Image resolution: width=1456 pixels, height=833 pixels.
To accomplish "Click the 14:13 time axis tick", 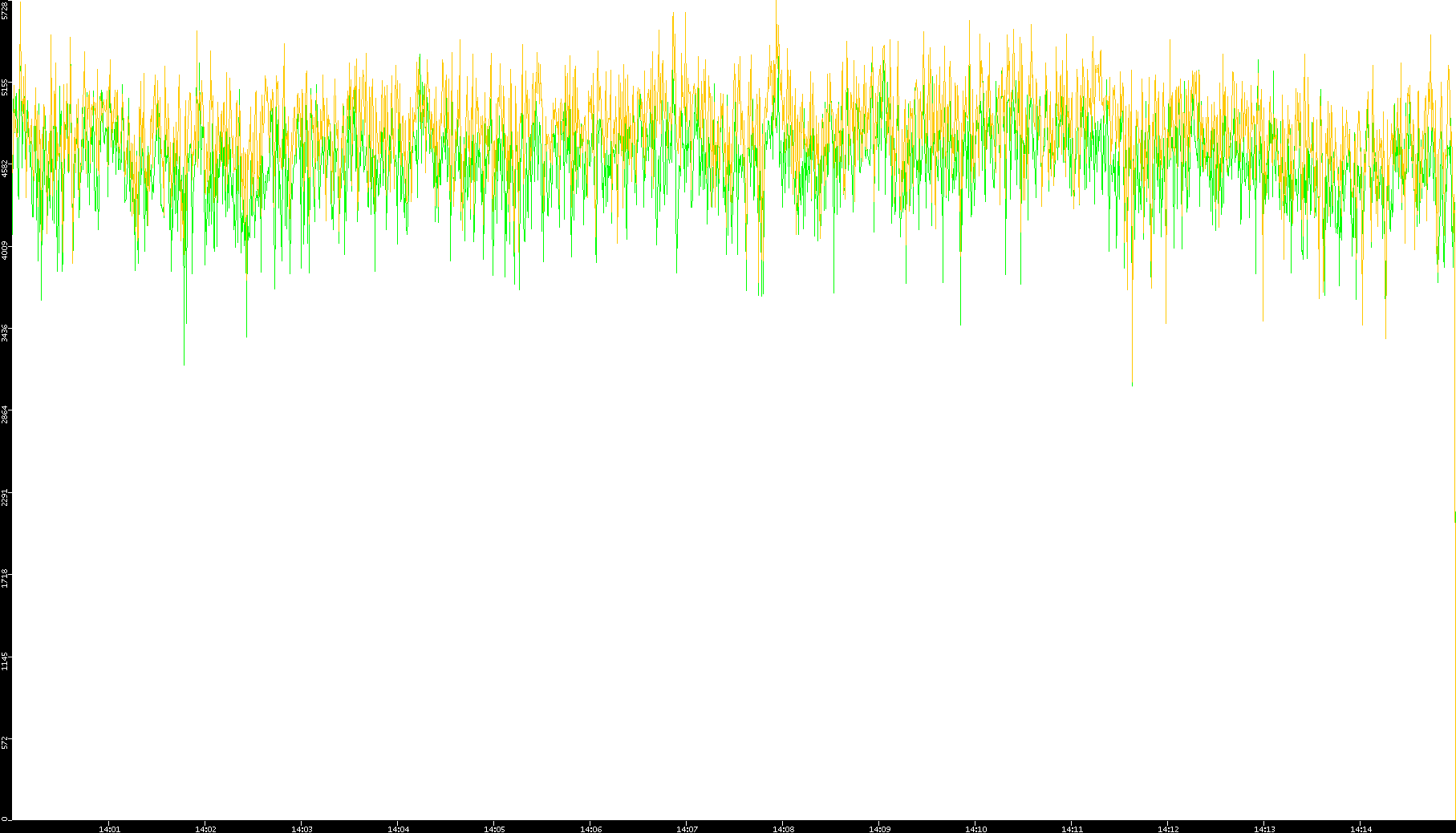I will click(x=1264, y=829).
